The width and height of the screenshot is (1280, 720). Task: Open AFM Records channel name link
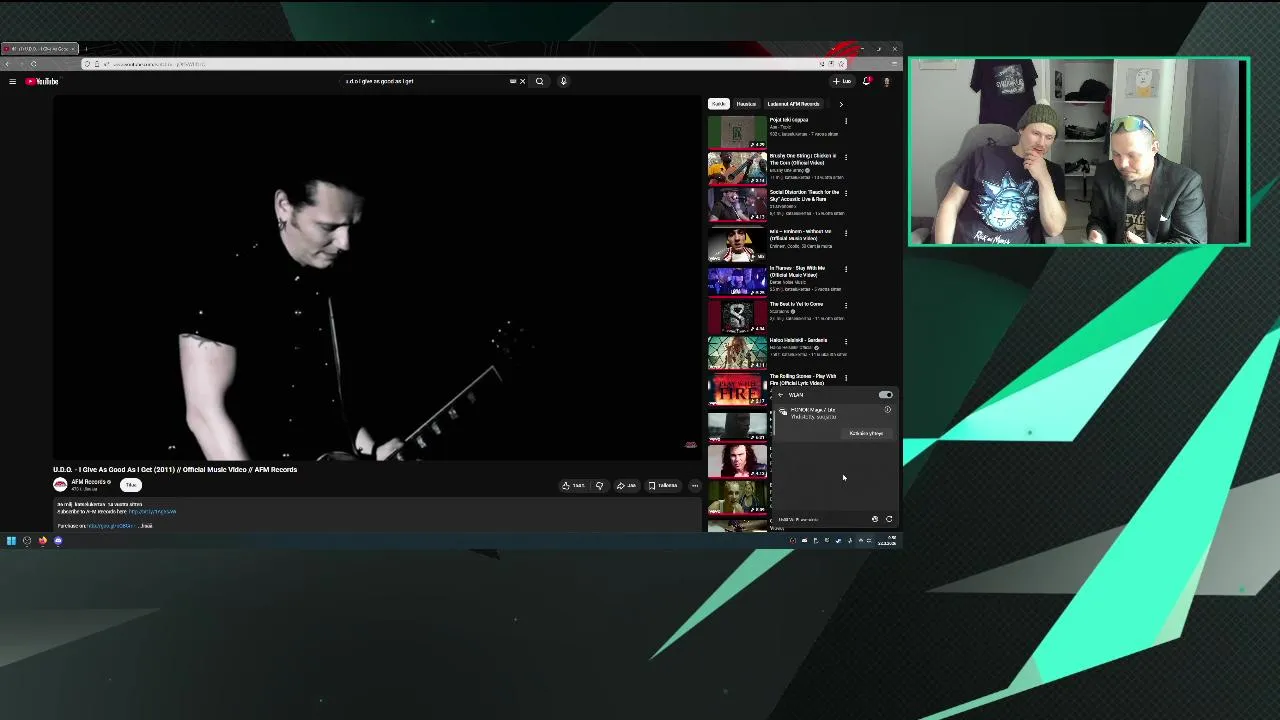pos(89,482)
